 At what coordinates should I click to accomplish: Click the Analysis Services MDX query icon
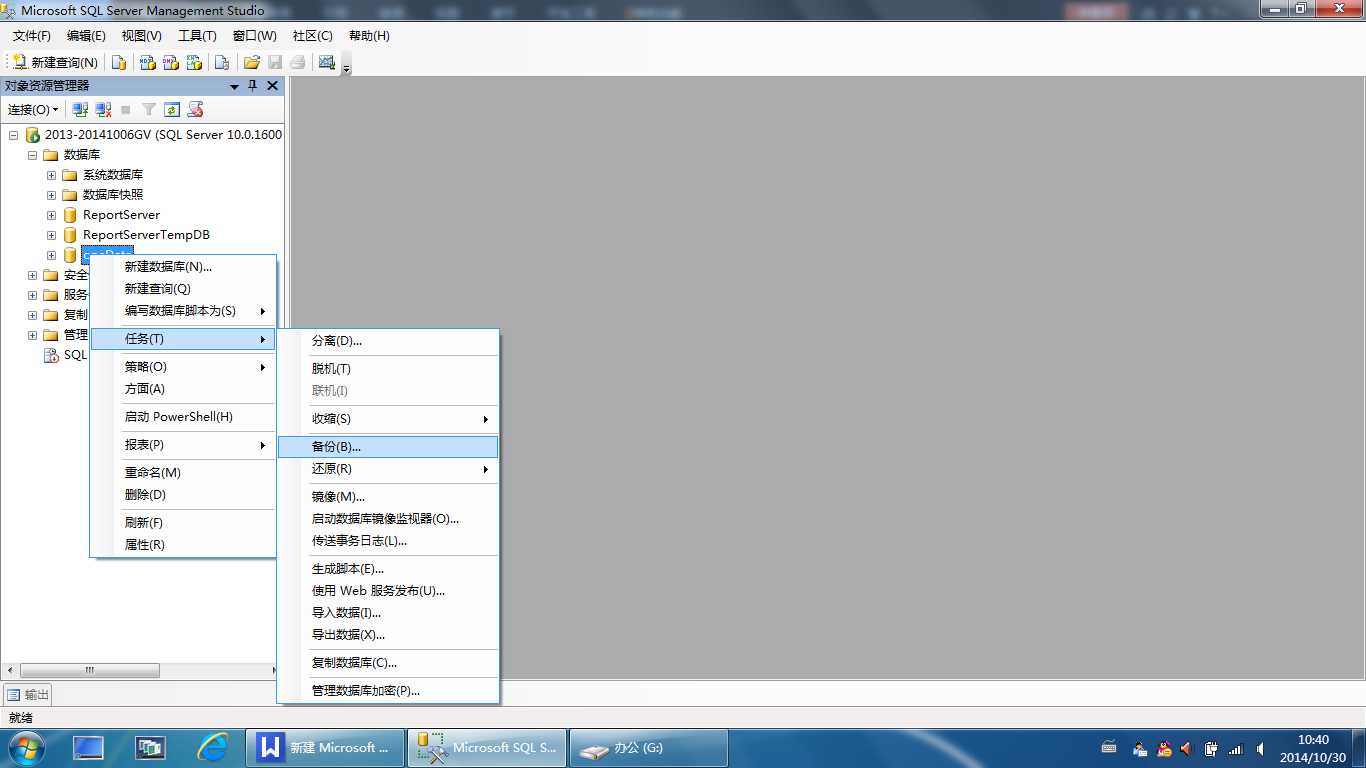pos(147,62)
